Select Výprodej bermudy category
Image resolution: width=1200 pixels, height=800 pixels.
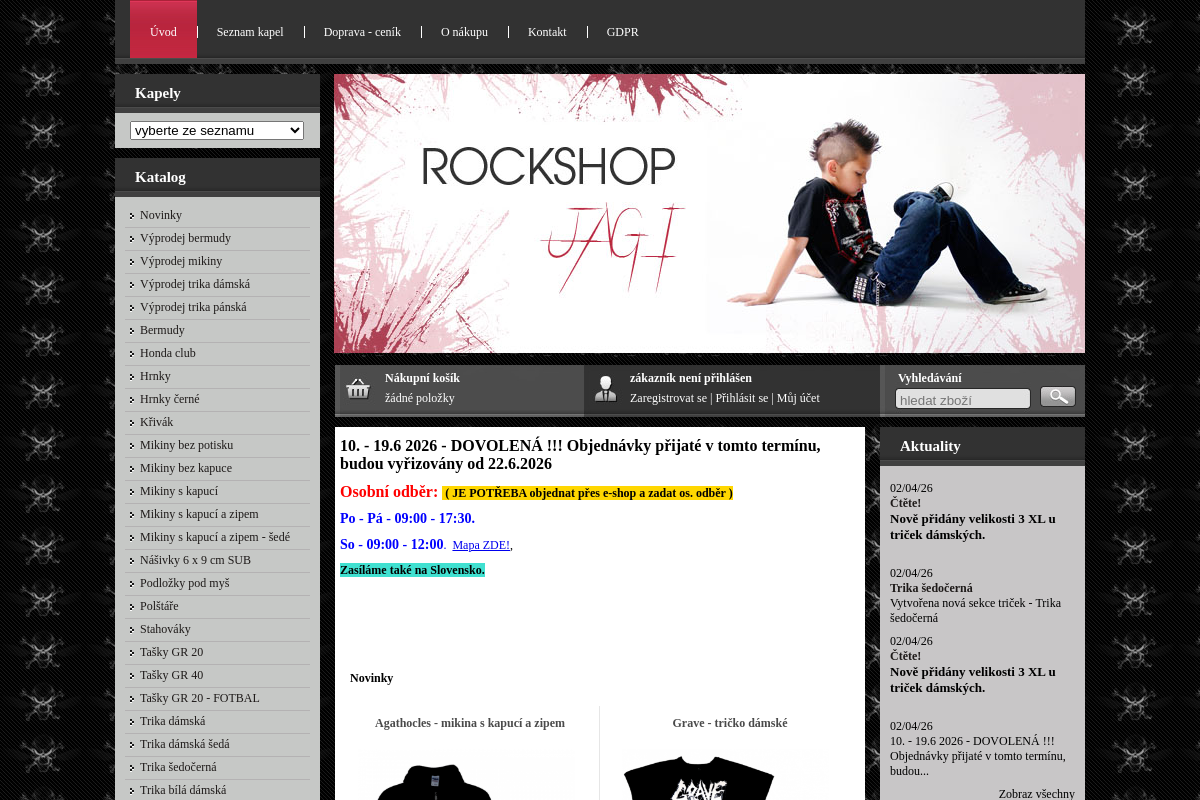(185, 238)
